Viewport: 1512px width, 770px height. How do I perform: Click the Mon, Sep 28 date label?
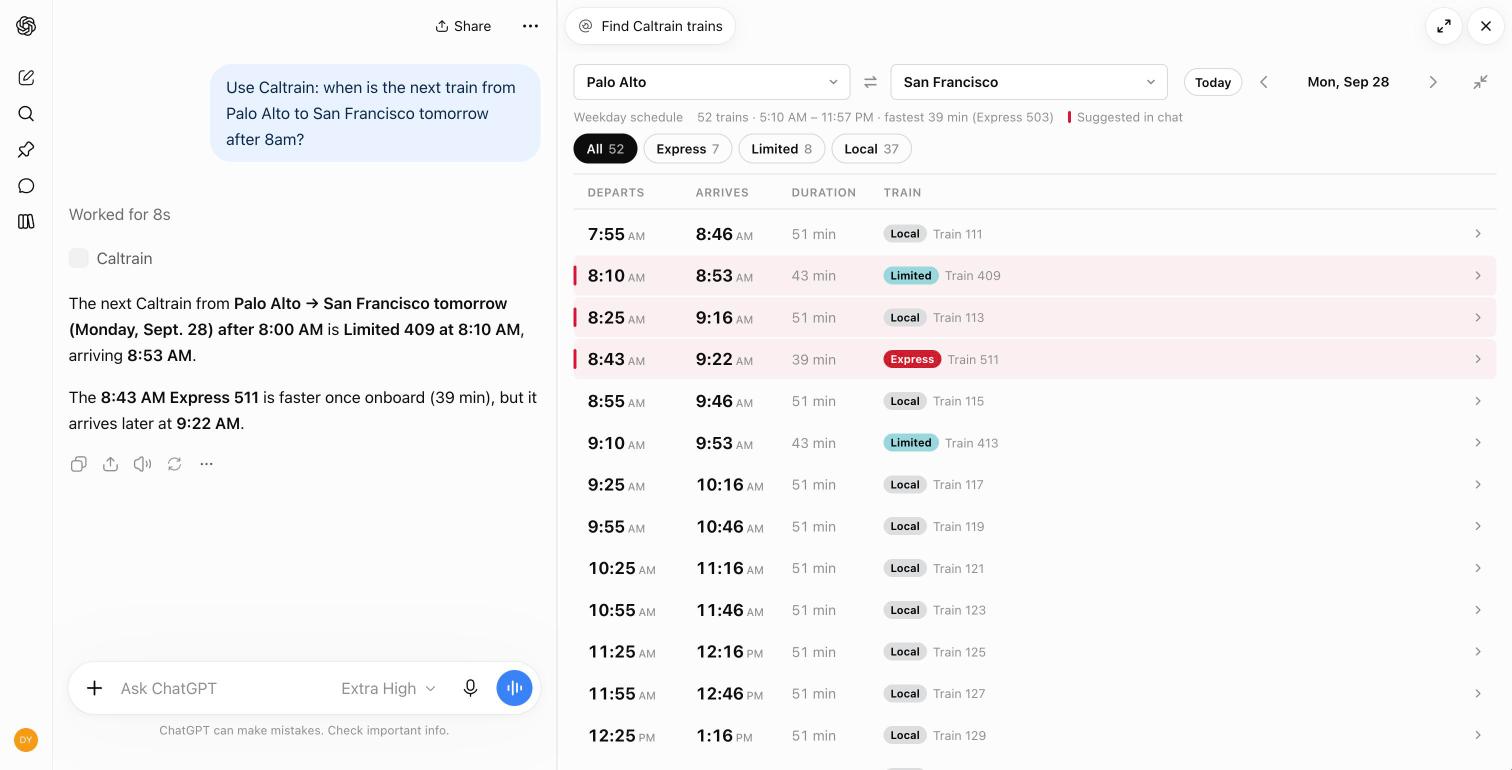1348,82
